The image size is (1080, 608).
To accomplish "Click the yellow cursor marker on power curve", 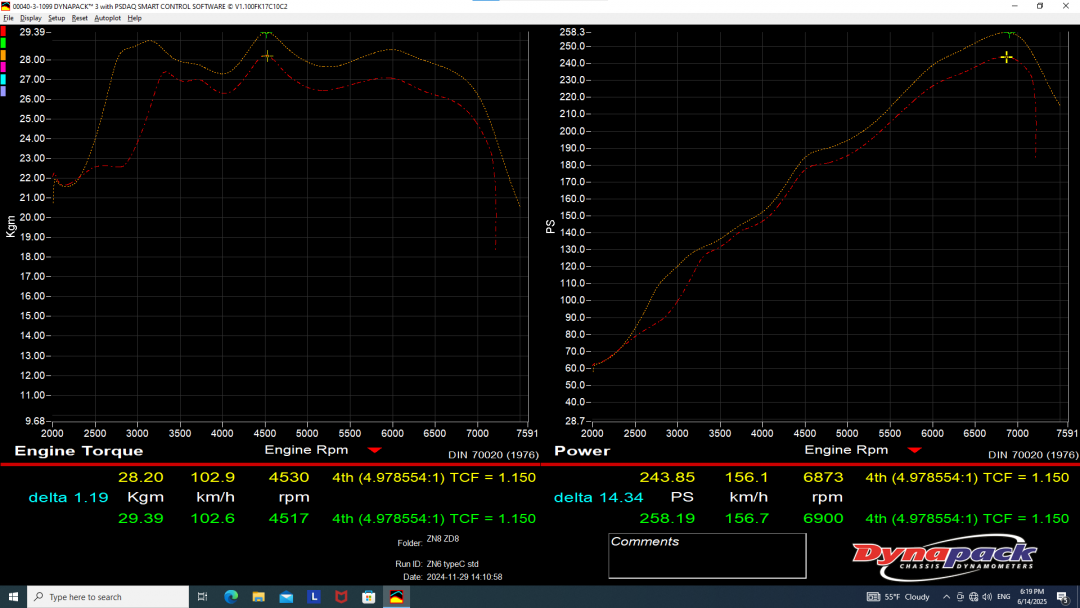I will coord(1006,57).
